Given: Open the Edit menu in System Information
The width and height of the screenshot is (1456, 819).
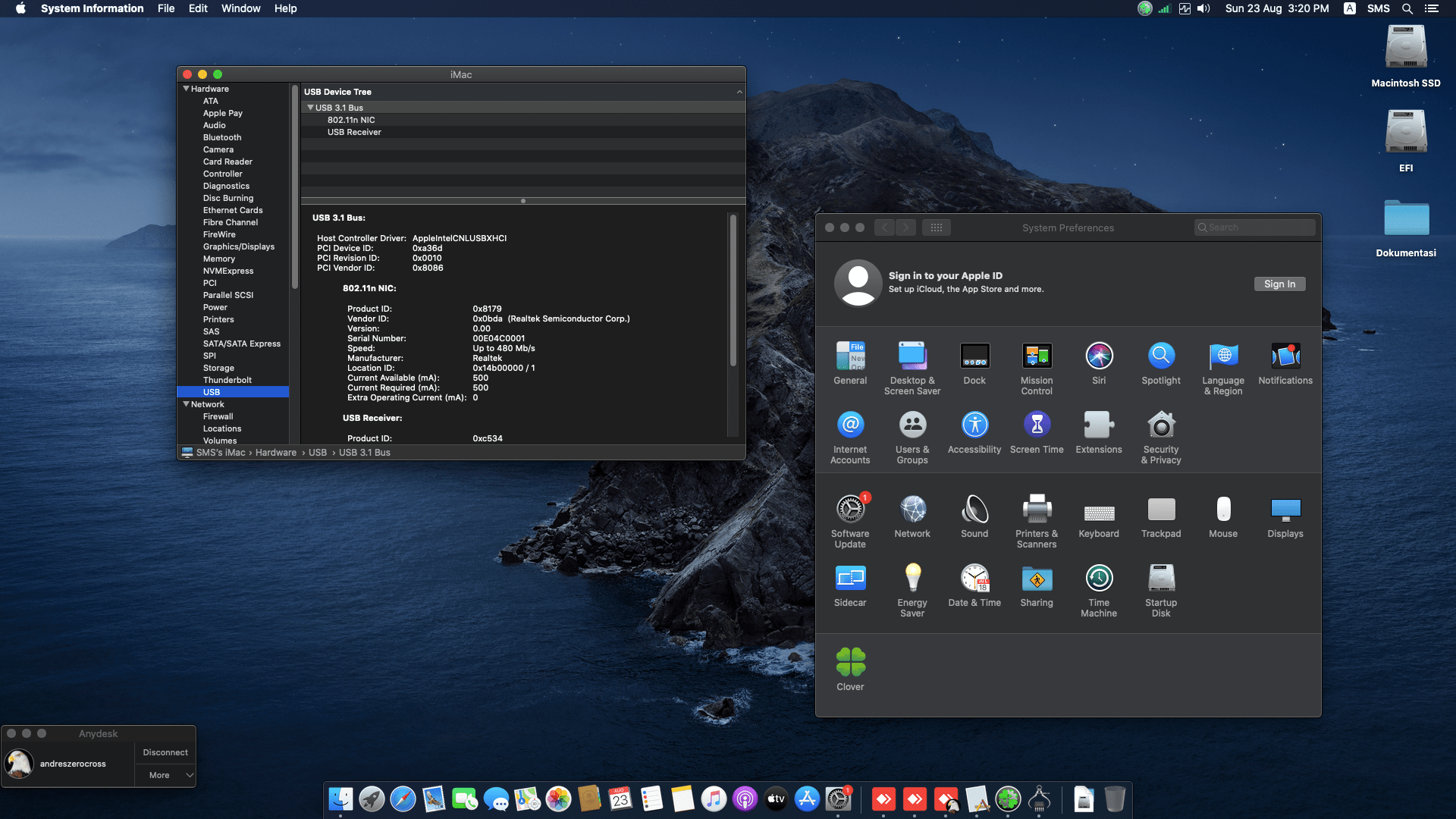Looking at the screenshot, I should point(198,8).
